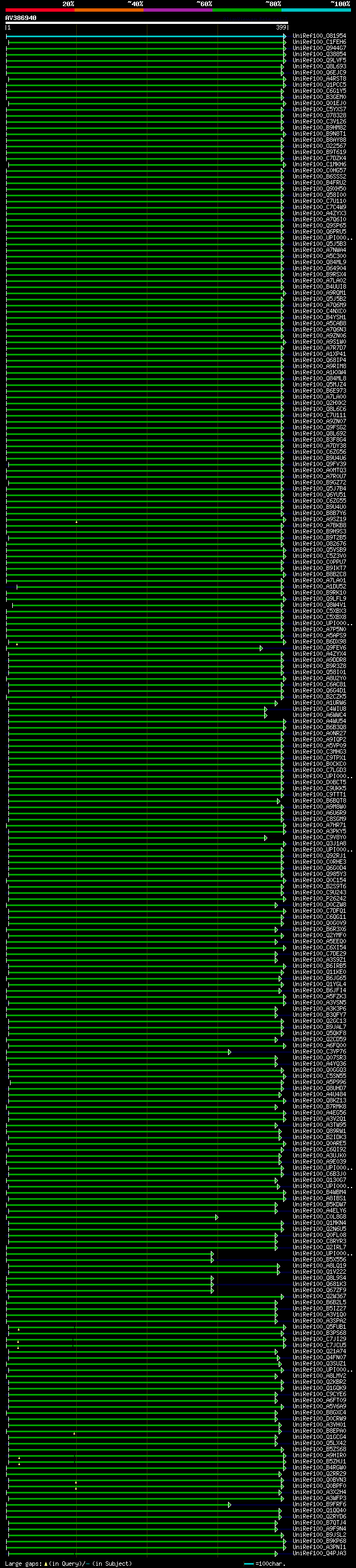Select hit UniRef100_A5V6A9
This screenshot has height=1568, width=356.
(x=319, y=1406)
